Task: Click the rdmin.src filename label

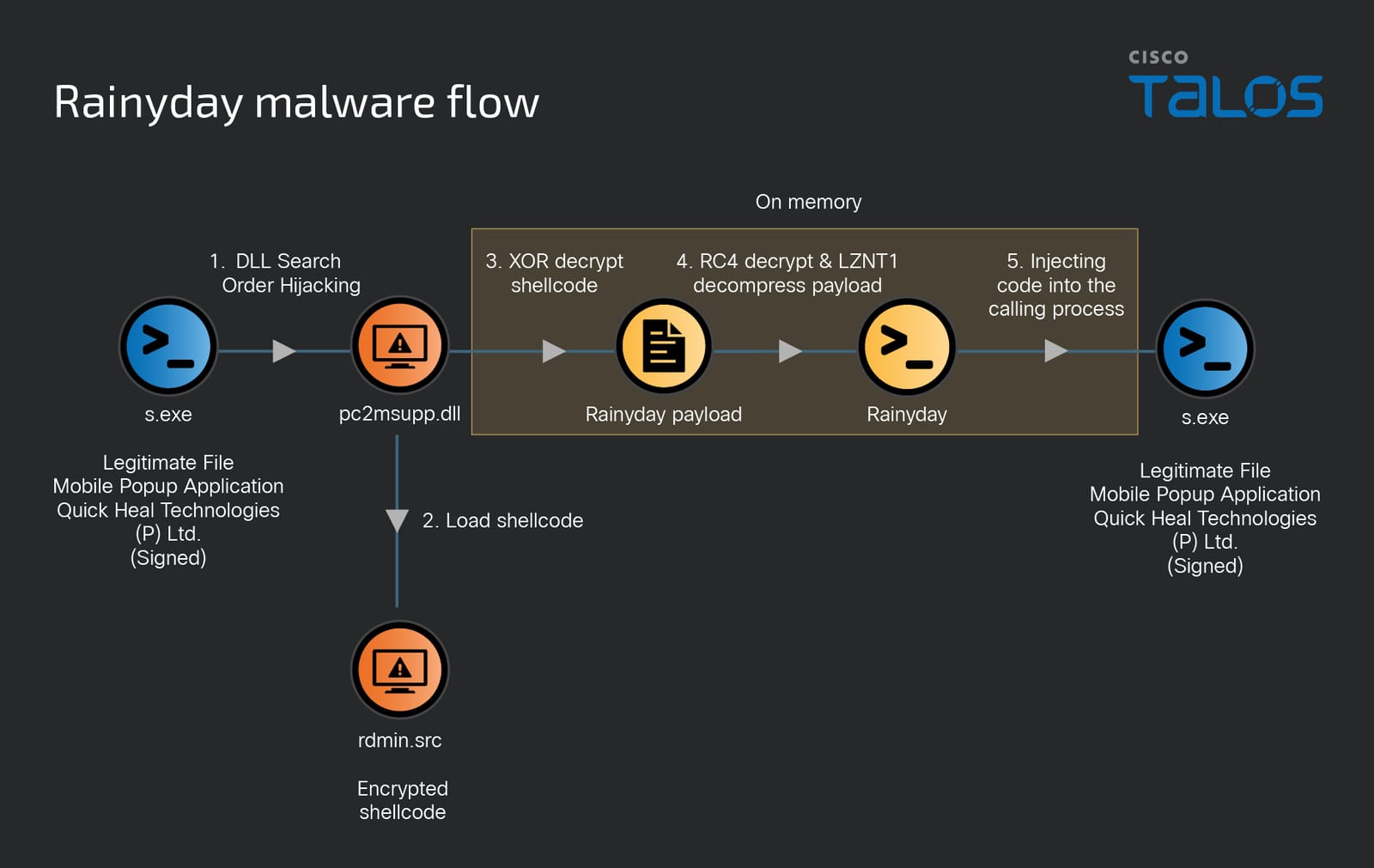Action: 399,740
